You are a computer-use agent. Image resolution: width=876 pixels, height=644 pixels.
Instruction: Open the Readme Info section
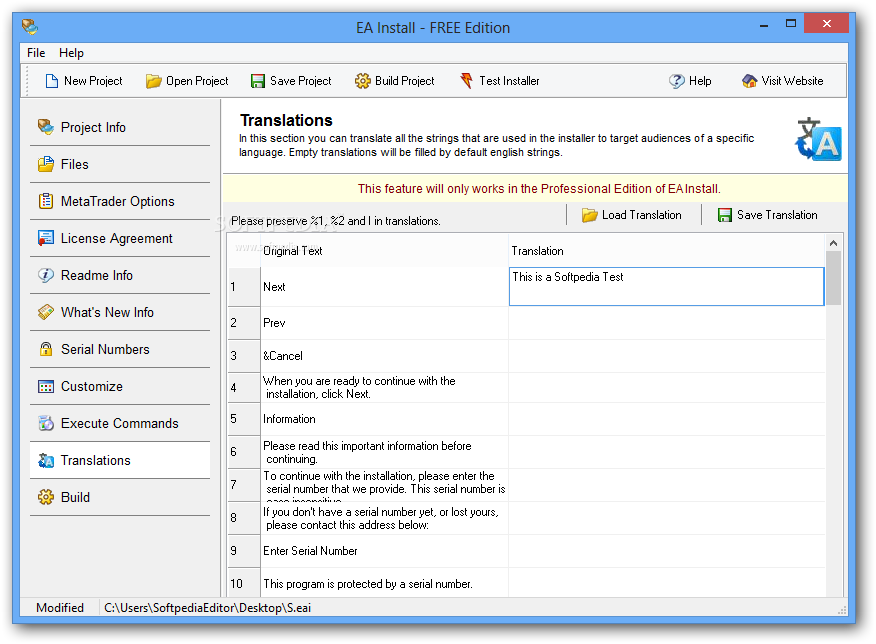pos(97,275)
